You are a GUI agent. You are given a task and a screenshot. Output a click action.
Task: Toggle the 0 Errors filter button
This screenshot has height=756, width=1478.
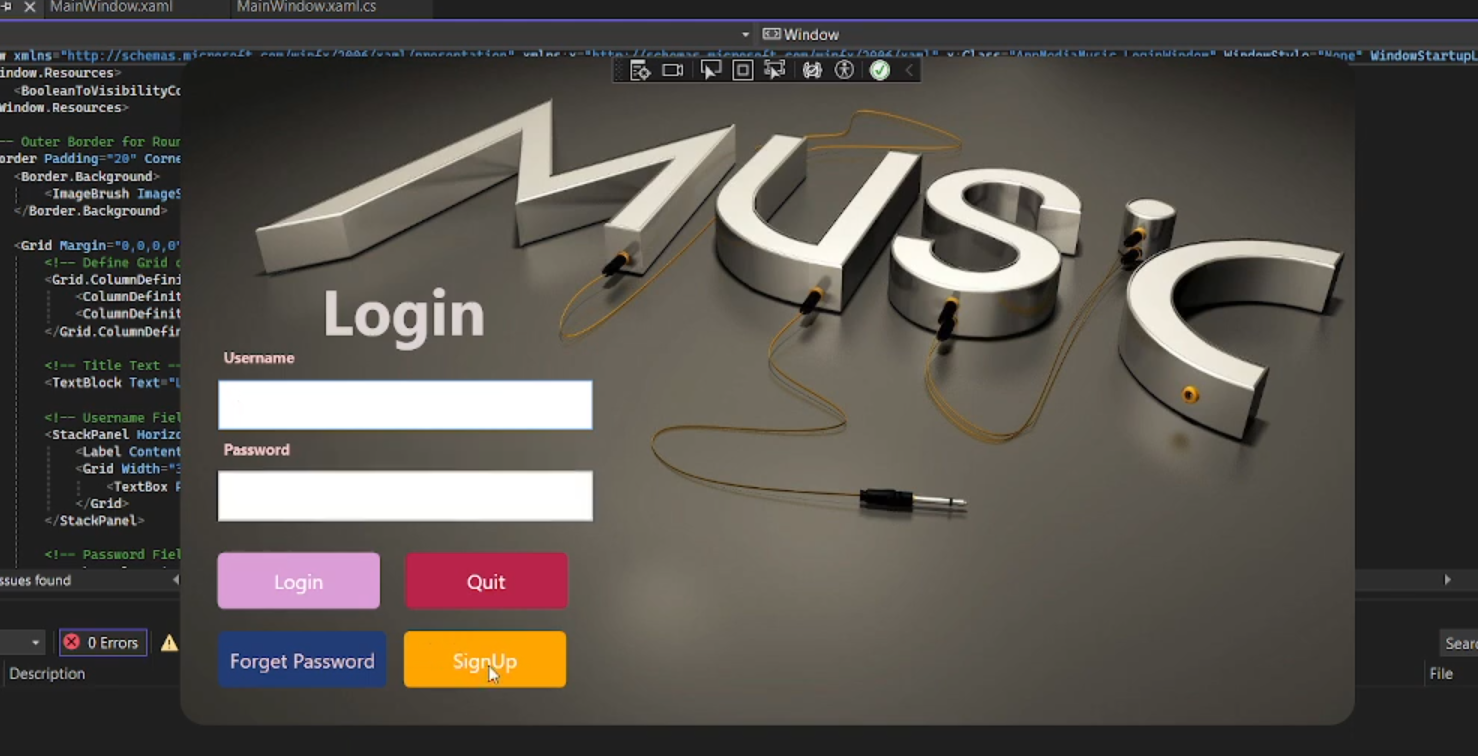click(x=103, y=643)
